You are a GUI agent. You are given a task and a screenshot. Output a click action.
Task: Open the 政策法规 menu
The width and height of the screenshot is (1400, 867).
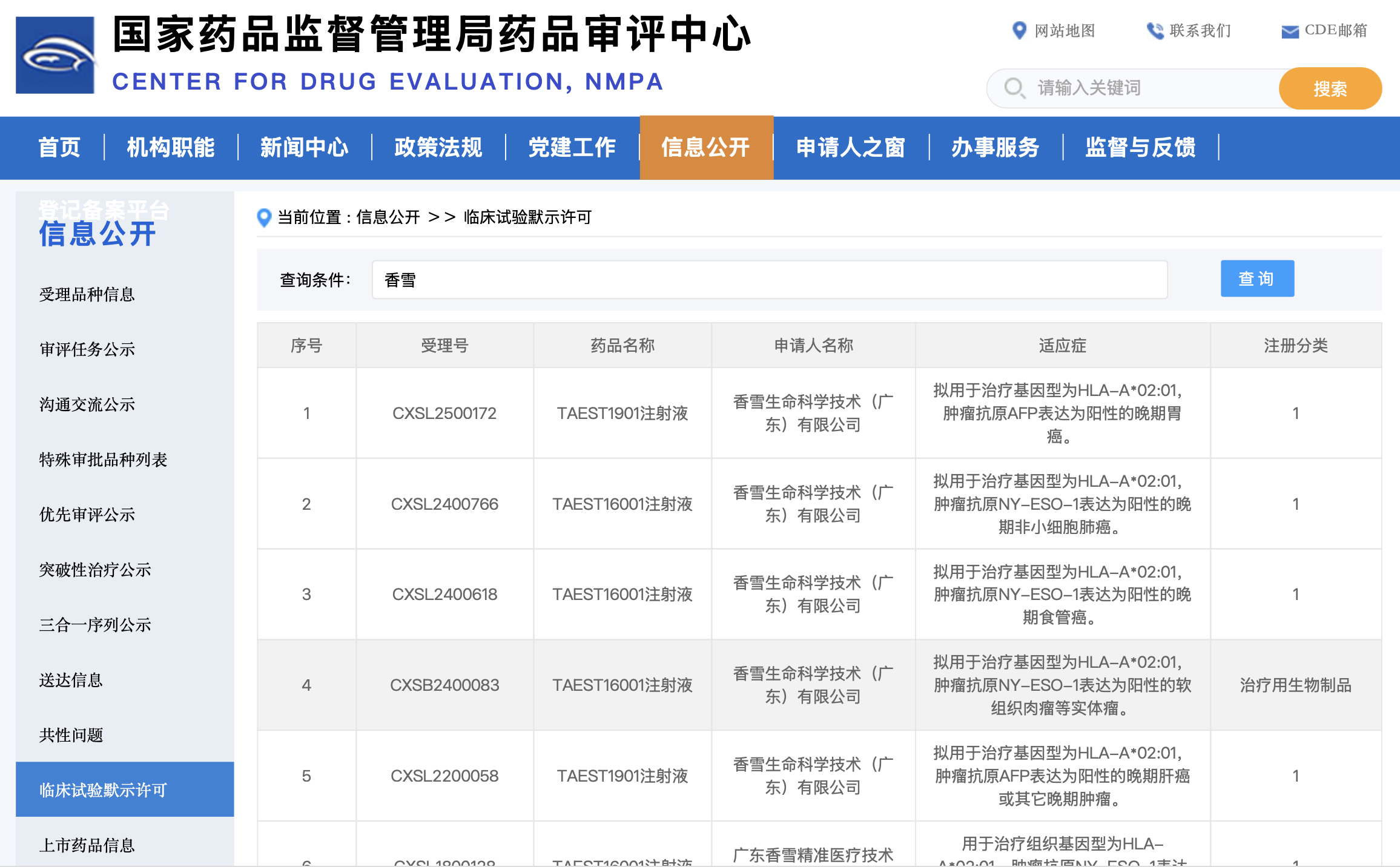(x=438, y=147)
